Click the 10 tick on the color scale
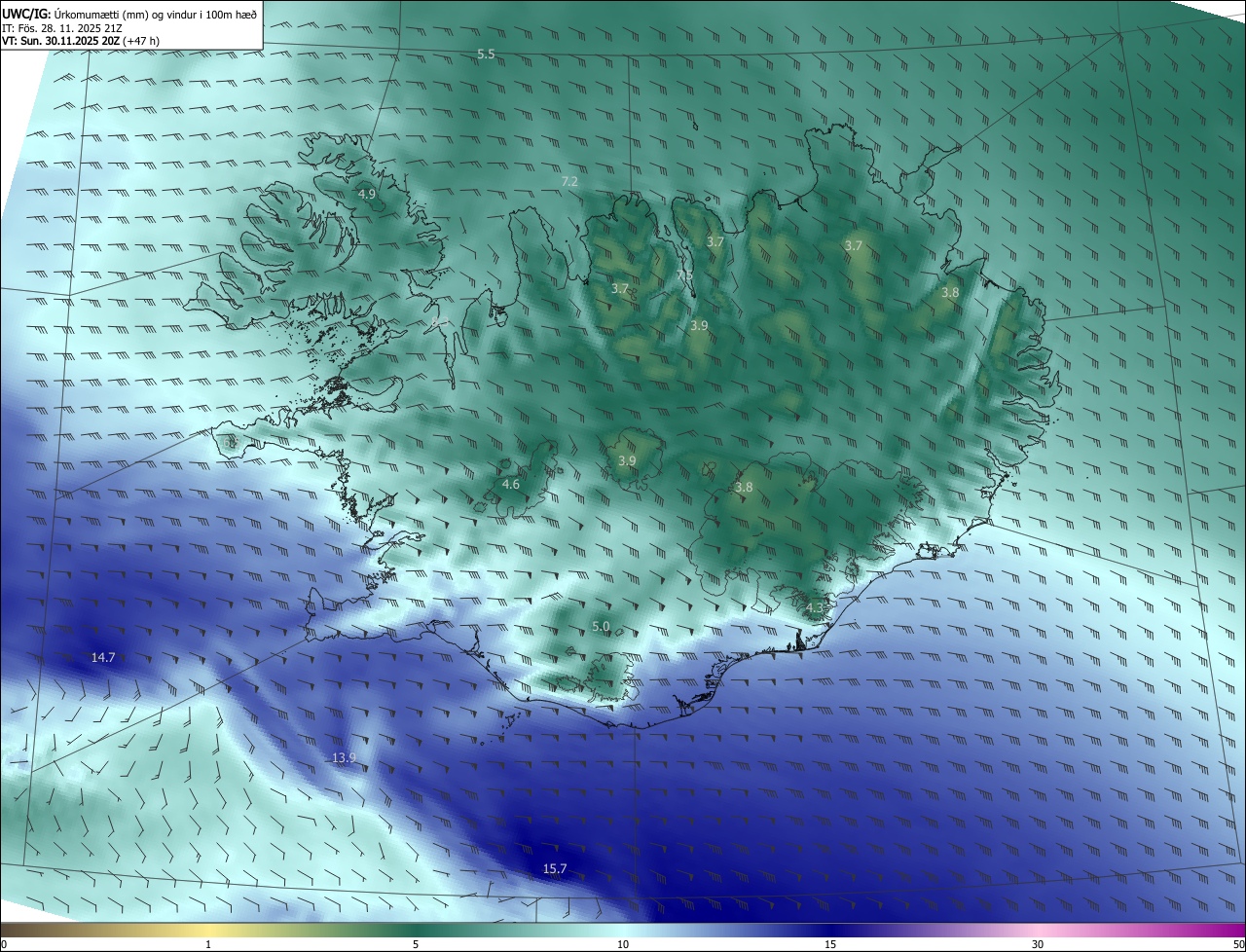Image resolution: width=1246 pixels, height=952 pixels. coord(623,944)
